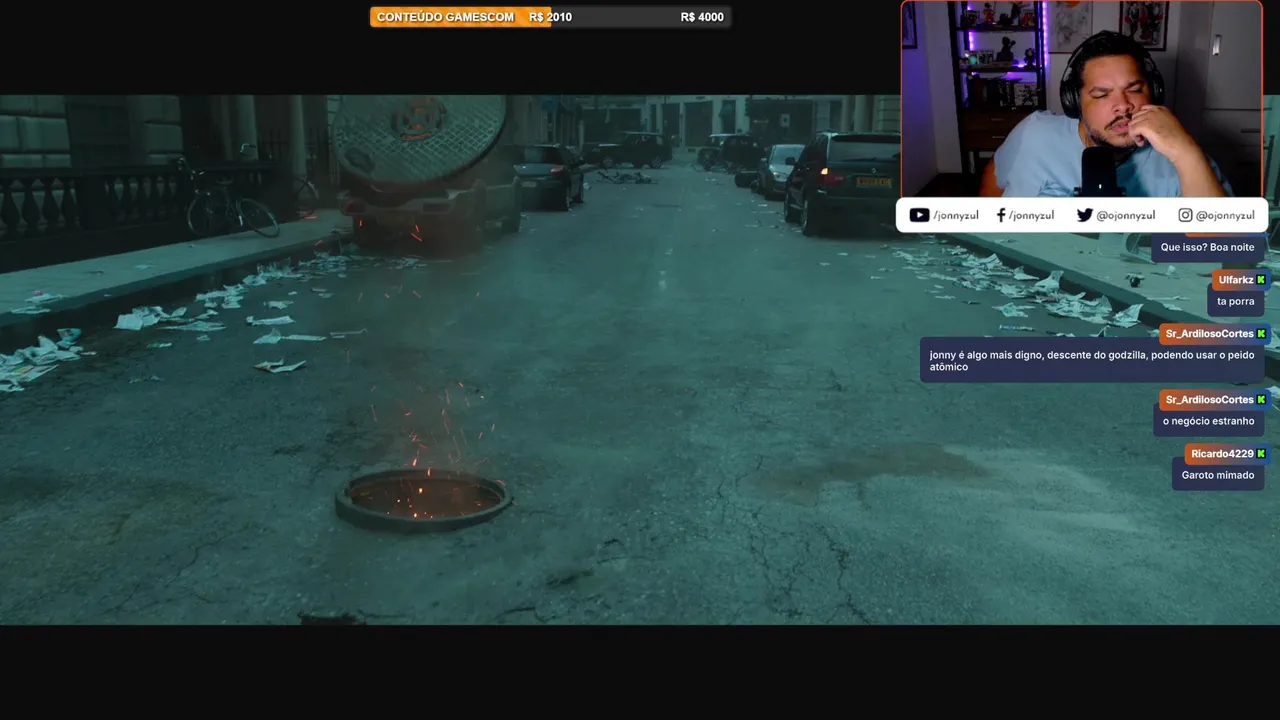Image resolution: width=1280 pixels, height=720 pixels.
Task: Click the badge beside Sr_ArdilosoCortes above the godzilla message
Action: click(x=1261, y=334)
